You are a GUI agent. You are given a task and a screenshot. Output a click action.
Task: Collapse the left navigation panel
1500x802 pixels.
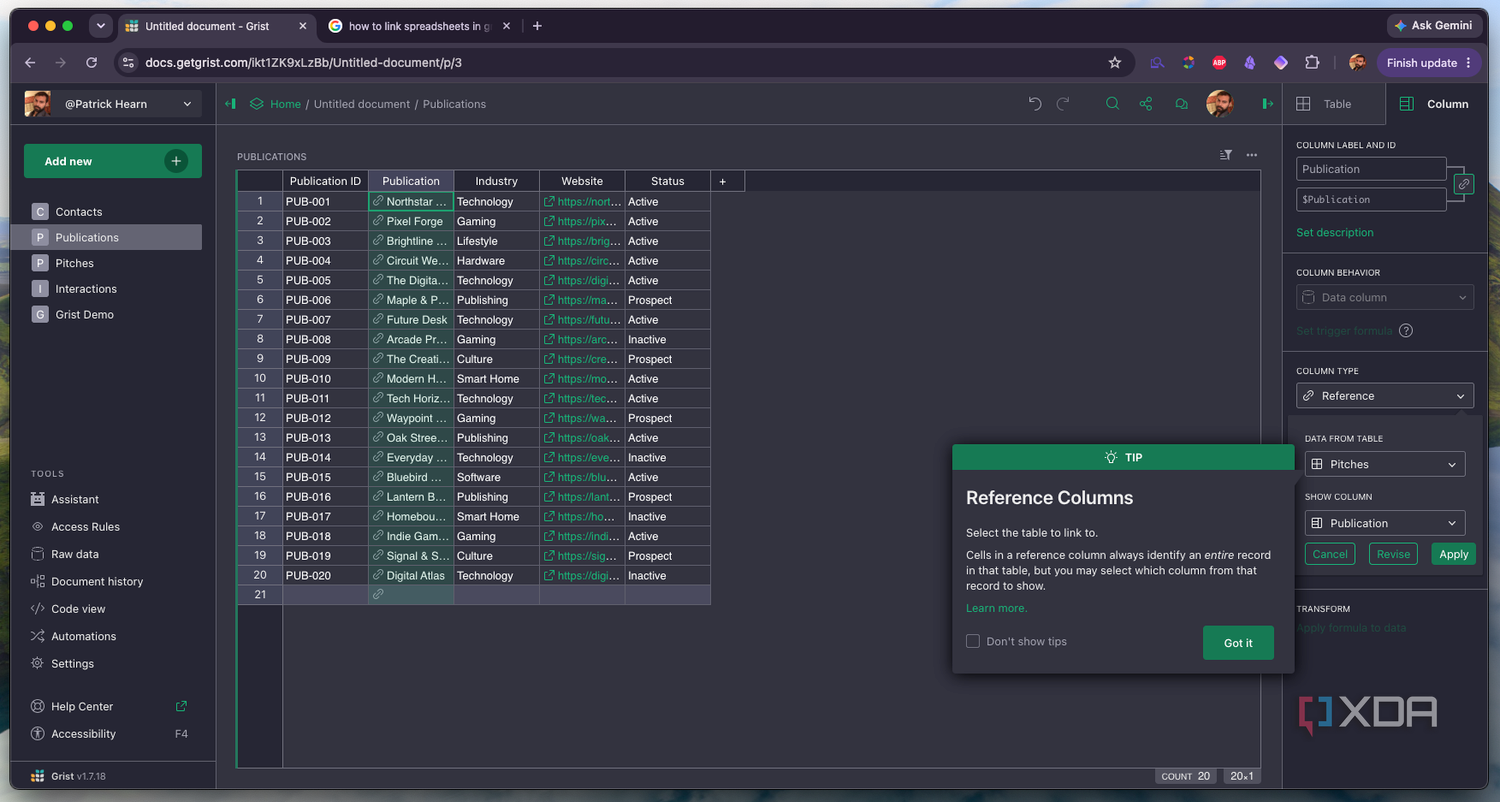pos(230,104)
